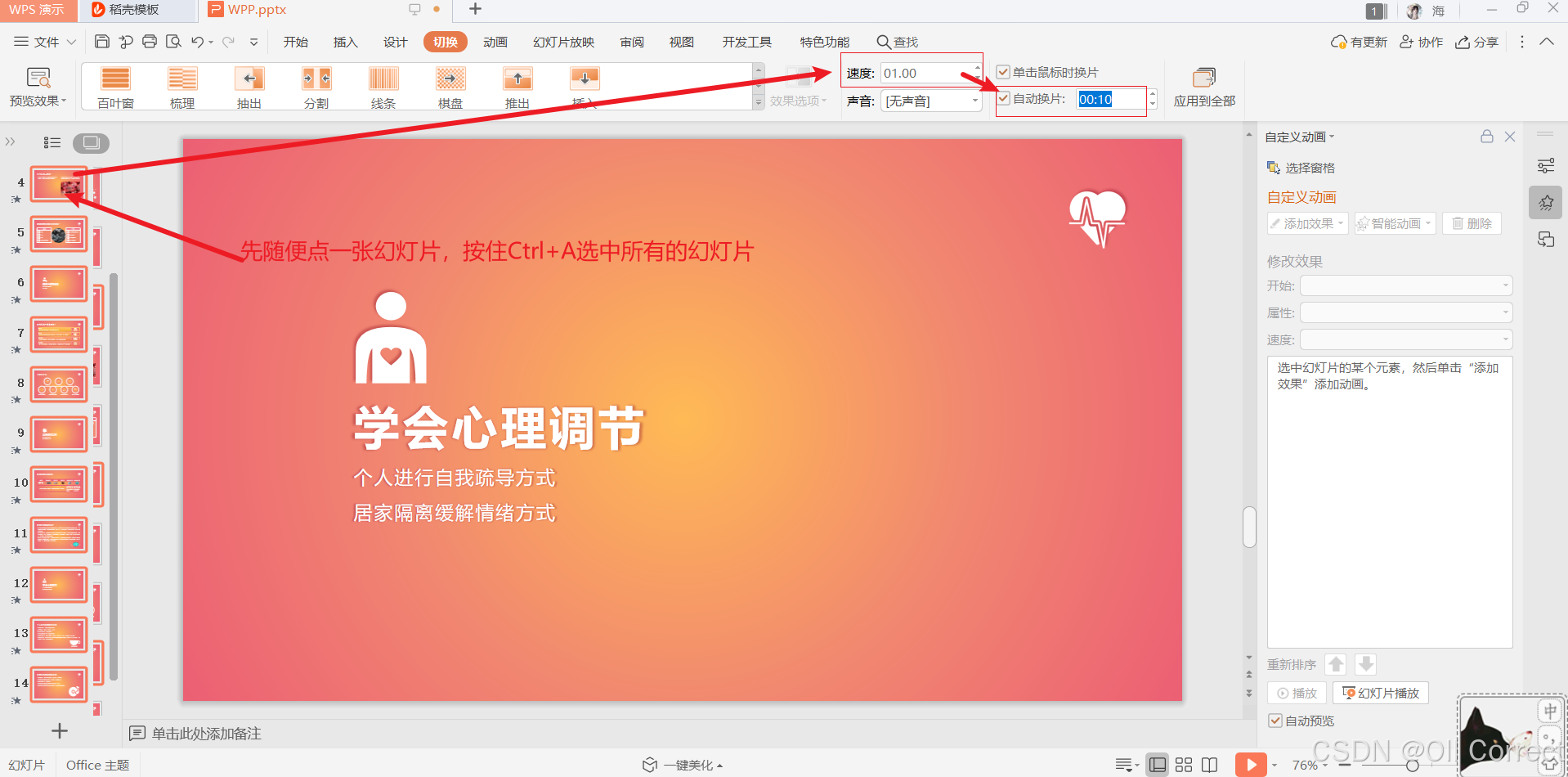Screen dimensions: 1568x777
Task: Lock the custom animation pane
Action: pyautogui.click(x=1487, y=137)
